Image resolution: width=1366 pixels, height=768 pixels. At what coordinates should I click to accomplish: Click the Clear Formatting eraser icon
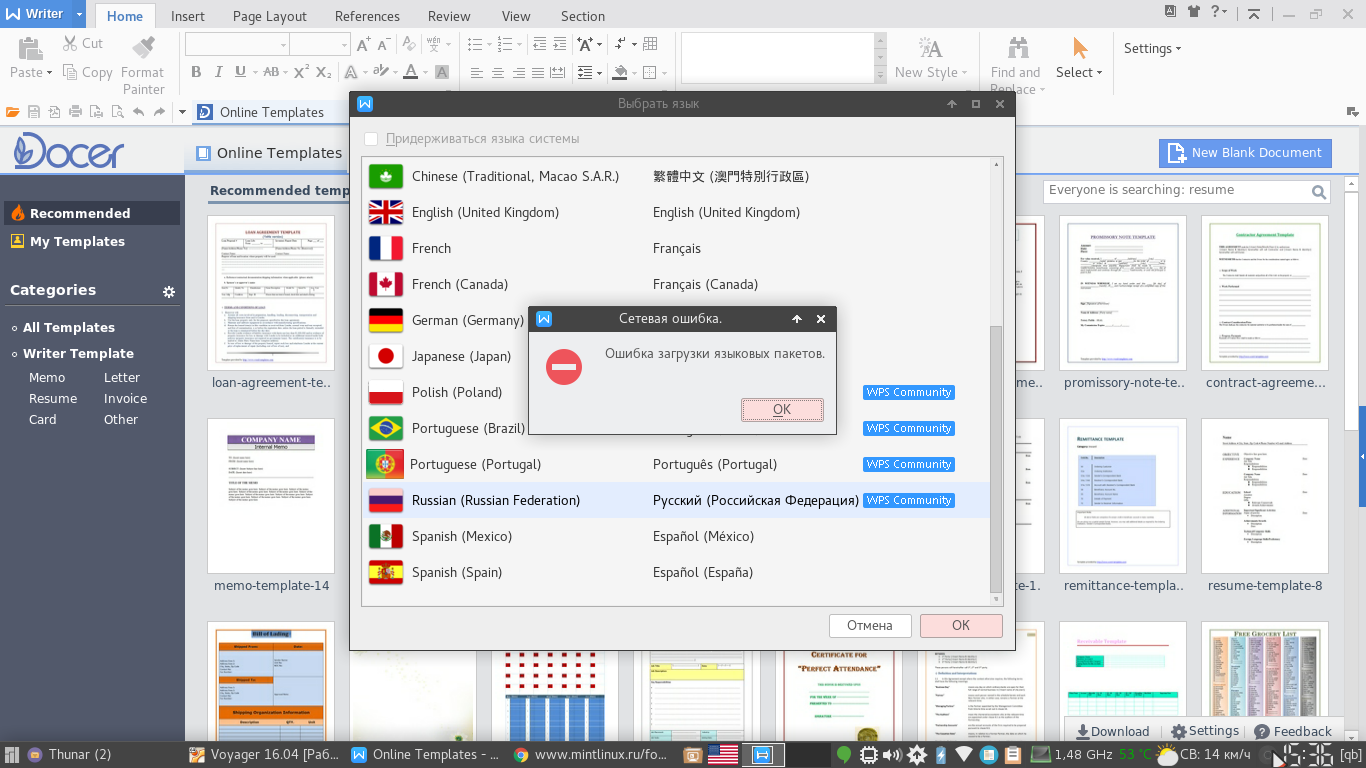tap(407, 44)
